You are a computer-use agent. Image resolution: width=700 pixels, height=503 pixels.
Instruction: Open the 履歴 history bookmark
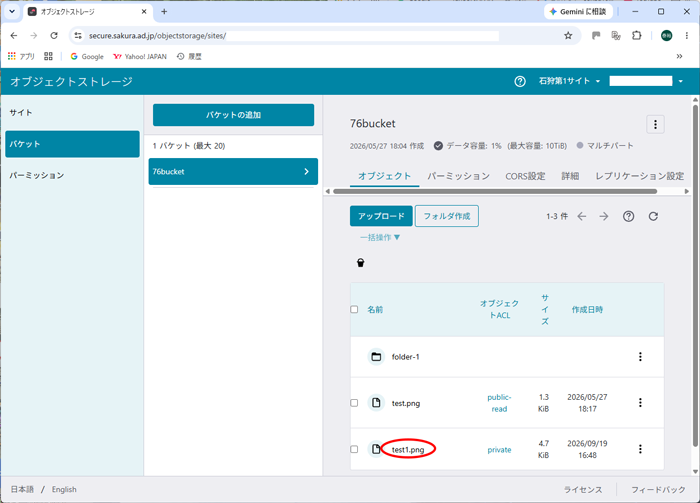[189, 56]
